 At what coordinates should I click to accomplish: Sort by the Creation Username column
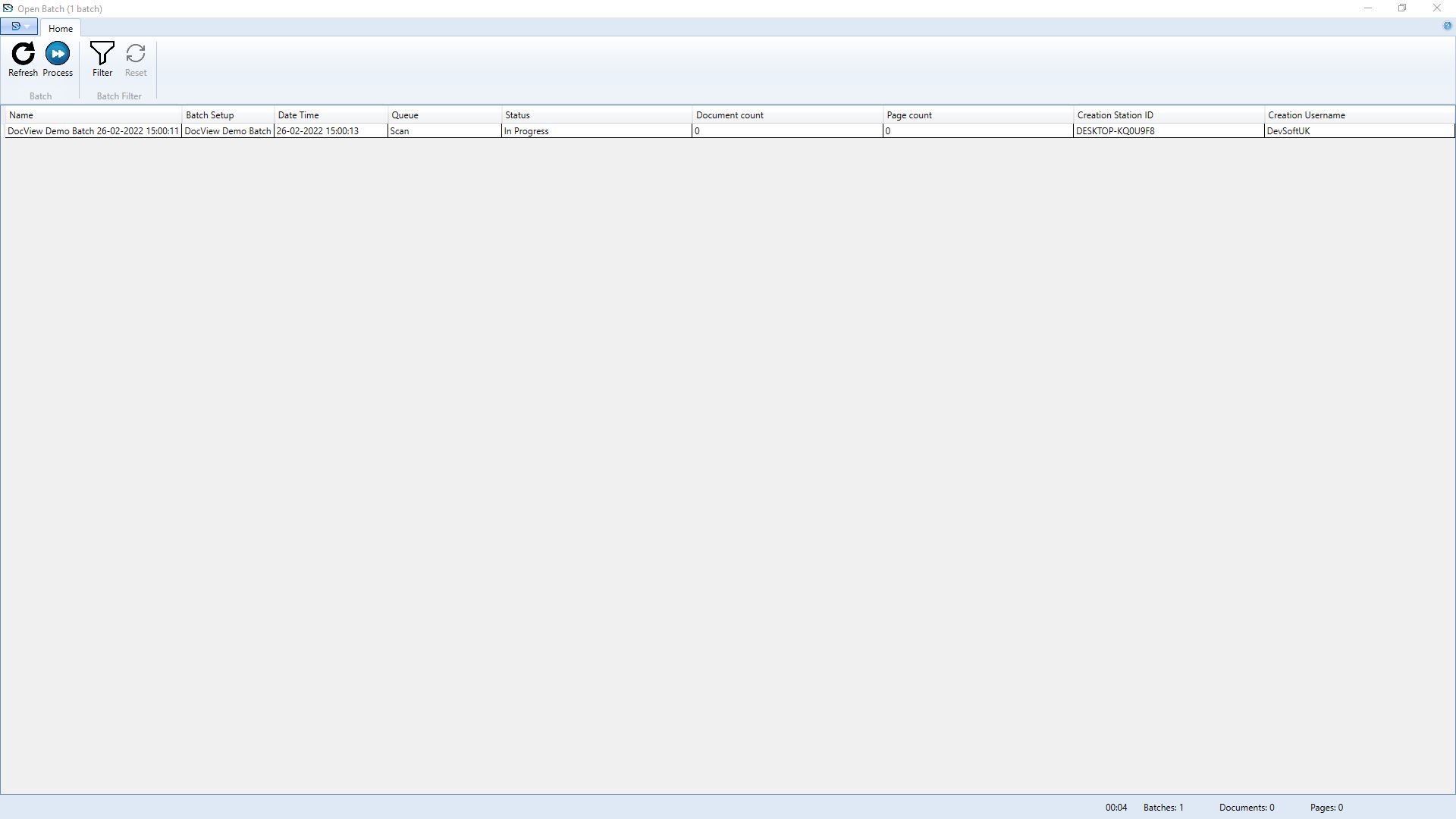coord(1357,115)
